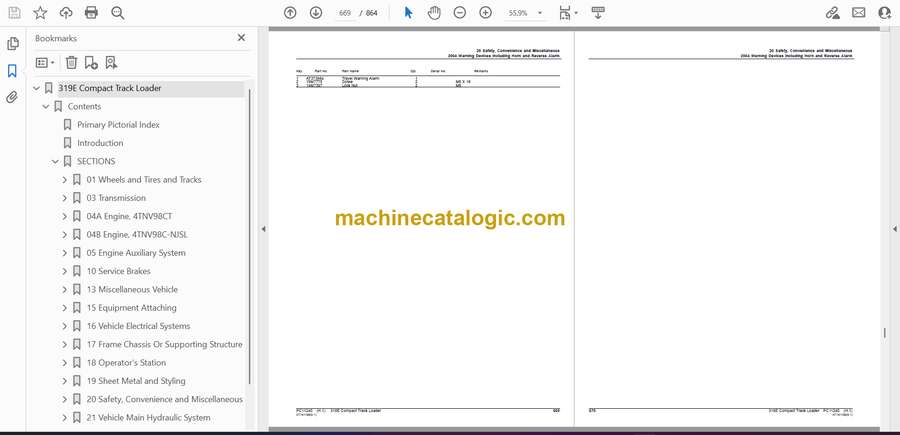
Task: Add a new bookmark
Action: point(91,63)
